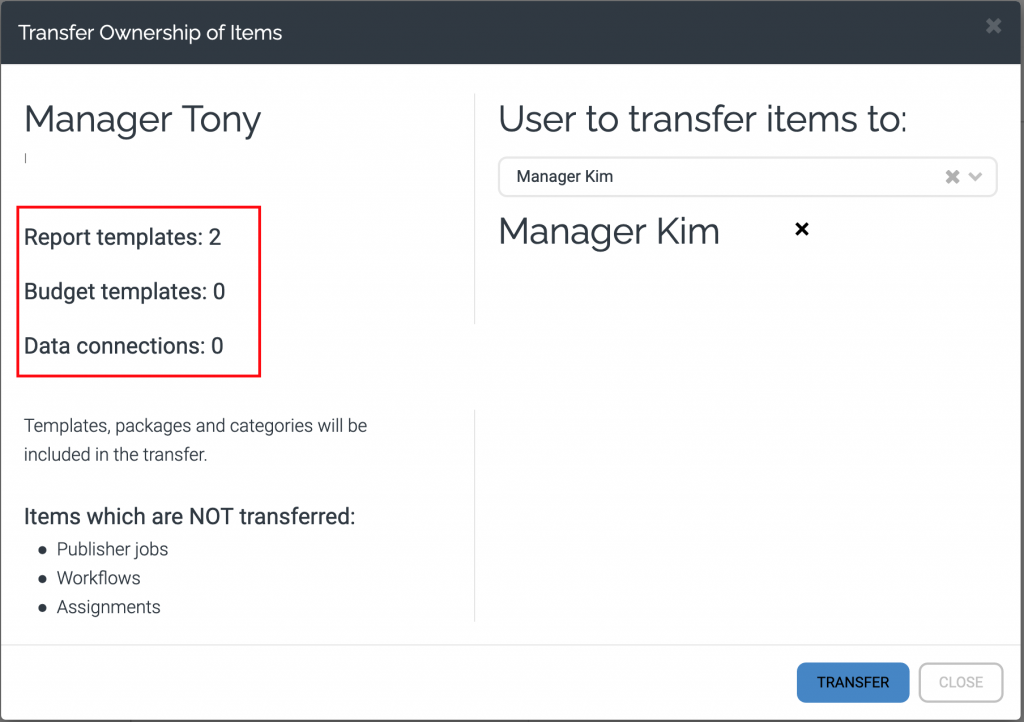The image size is (1024, 722).
Task: Click the bullet point beside Publisher jobs
Action: [x=42, y=550]
